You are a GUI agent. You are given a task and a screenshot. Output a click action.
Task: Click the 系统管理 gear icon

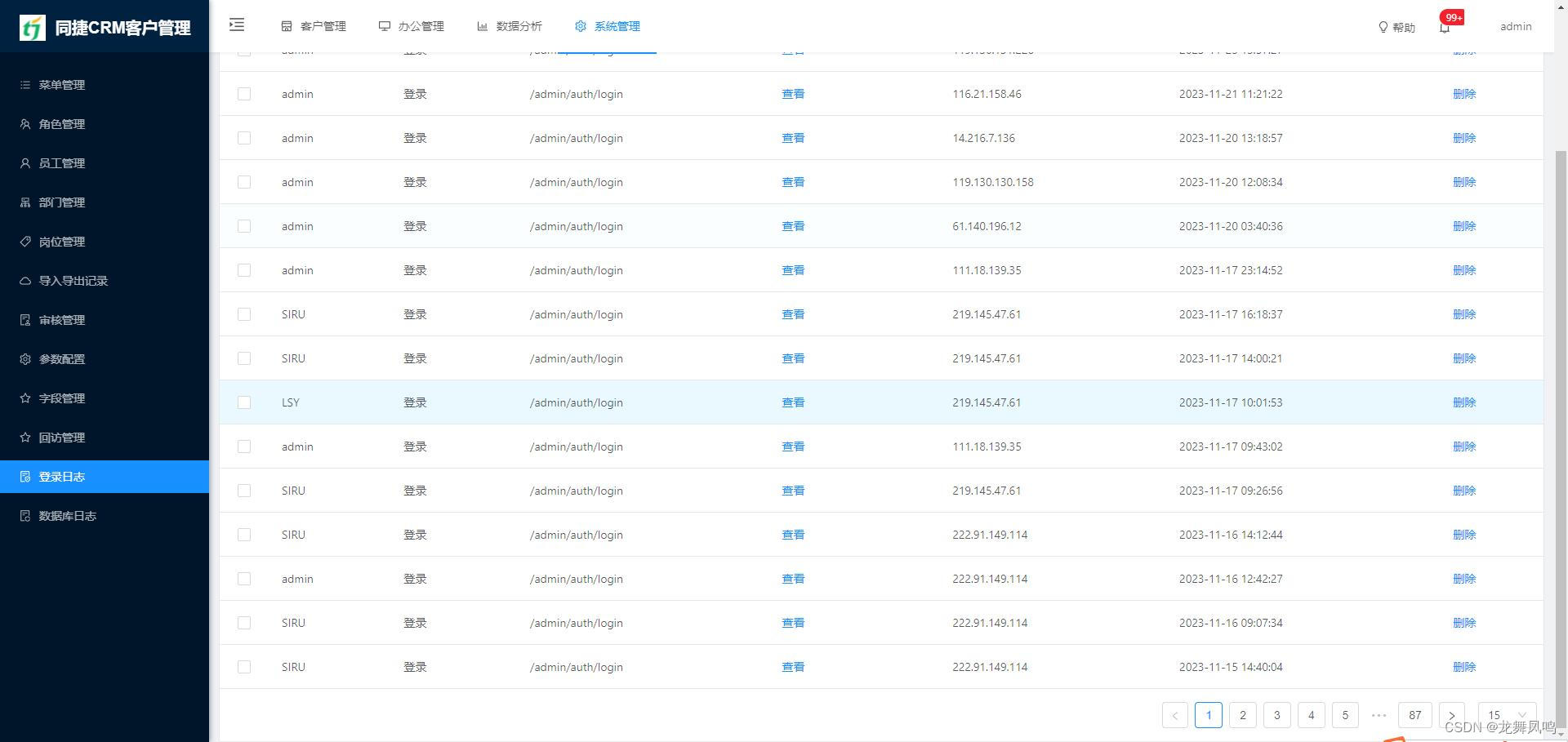point(581,26)
